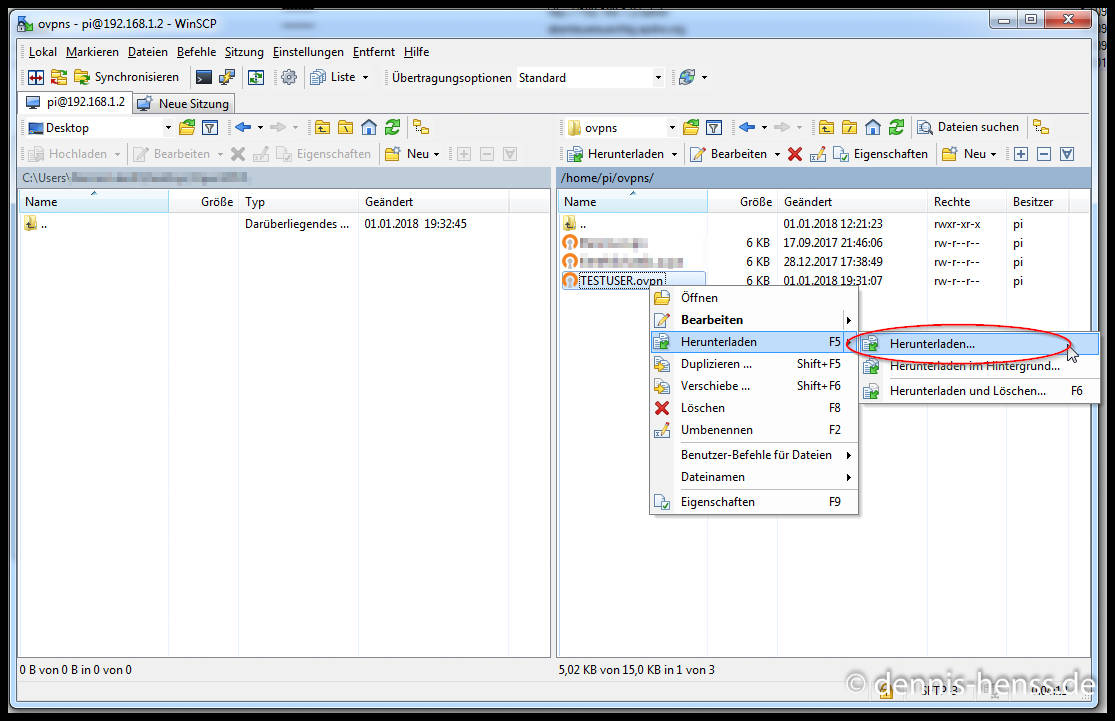This screenshot has width=1115, height=721.
Task: Choose Bearbeiten from the context menu
Action: point(754,320)
